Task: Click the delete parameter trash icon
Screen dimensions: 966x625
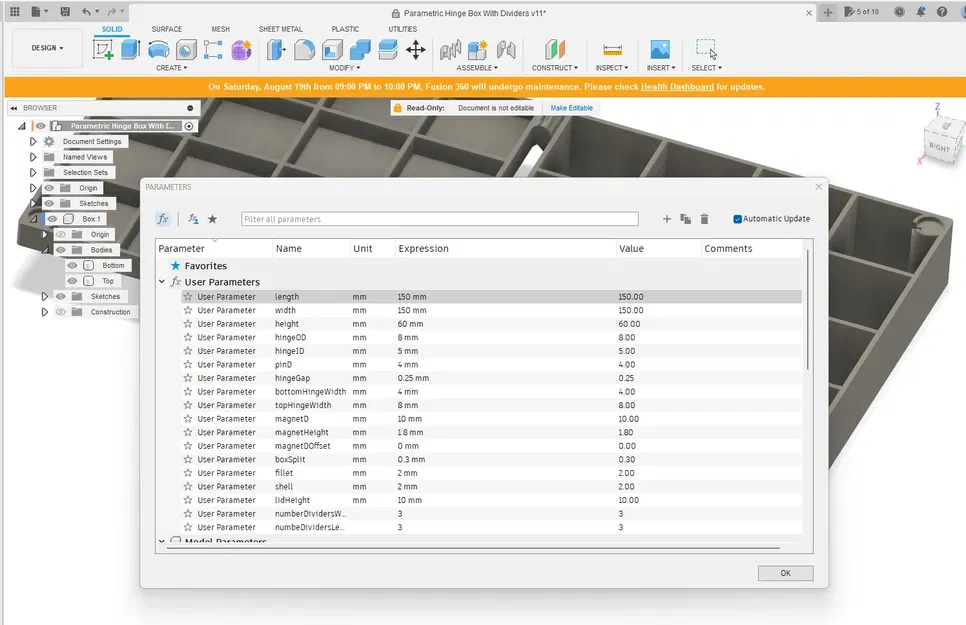Action: tap(704, 219)
